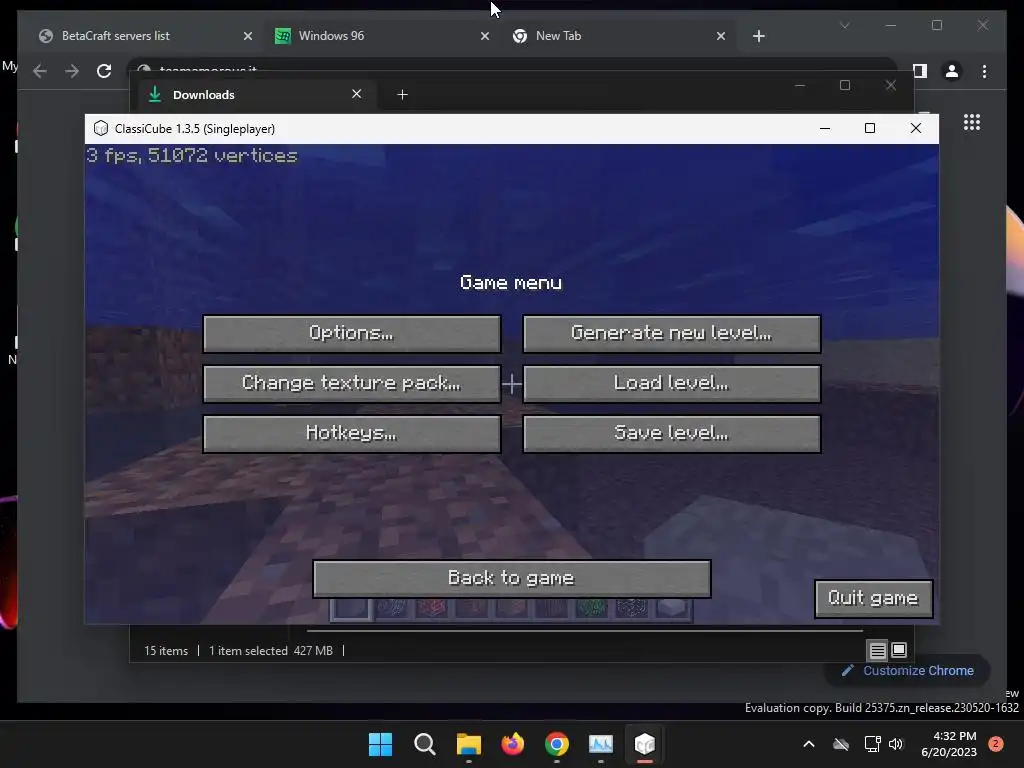Viewport: 1024px width, 768px height.
Task: Close the BetaCraft servers list tab
Action: point(248,37)
